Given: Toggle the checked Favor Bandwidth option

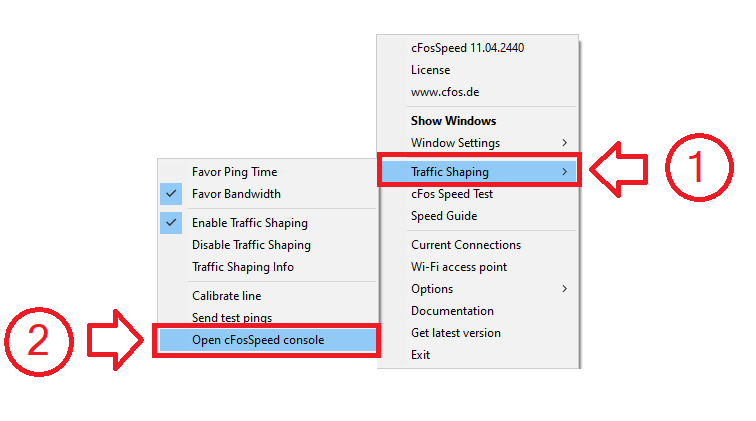Looking at the screenshot, I should pos(236,194).
